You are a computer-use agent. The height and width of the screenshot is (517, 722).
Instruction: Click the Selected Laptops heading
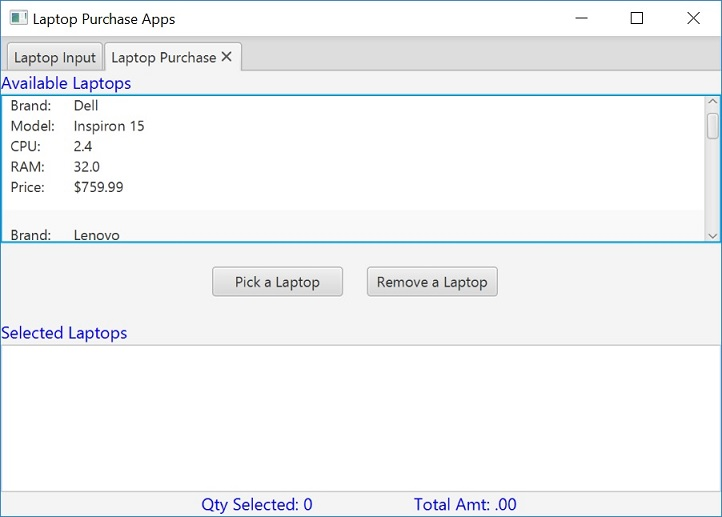click(x=64, y=333)
